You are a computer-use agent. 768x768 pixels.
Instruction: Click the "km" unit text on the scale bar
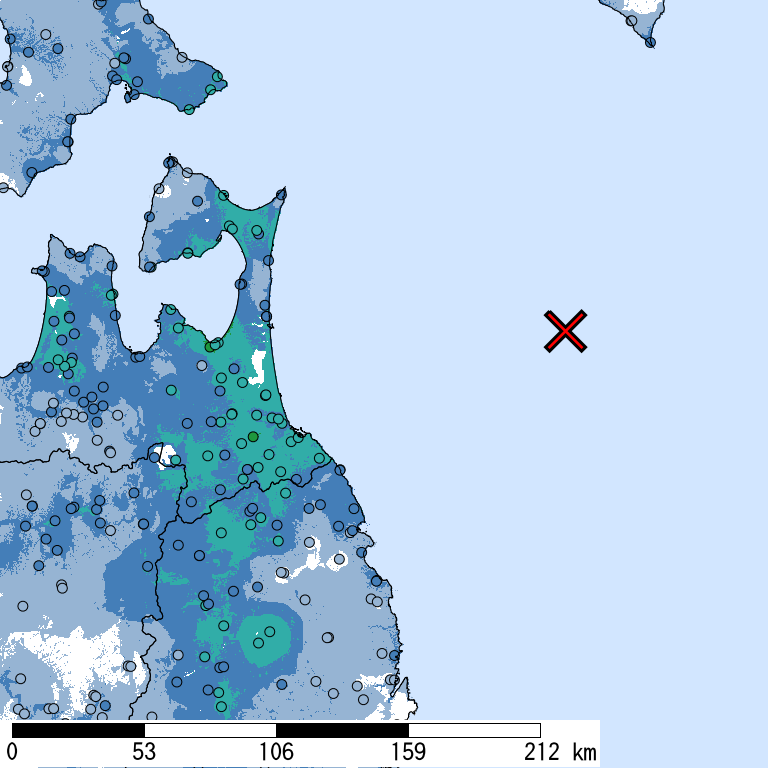(585, 752)
